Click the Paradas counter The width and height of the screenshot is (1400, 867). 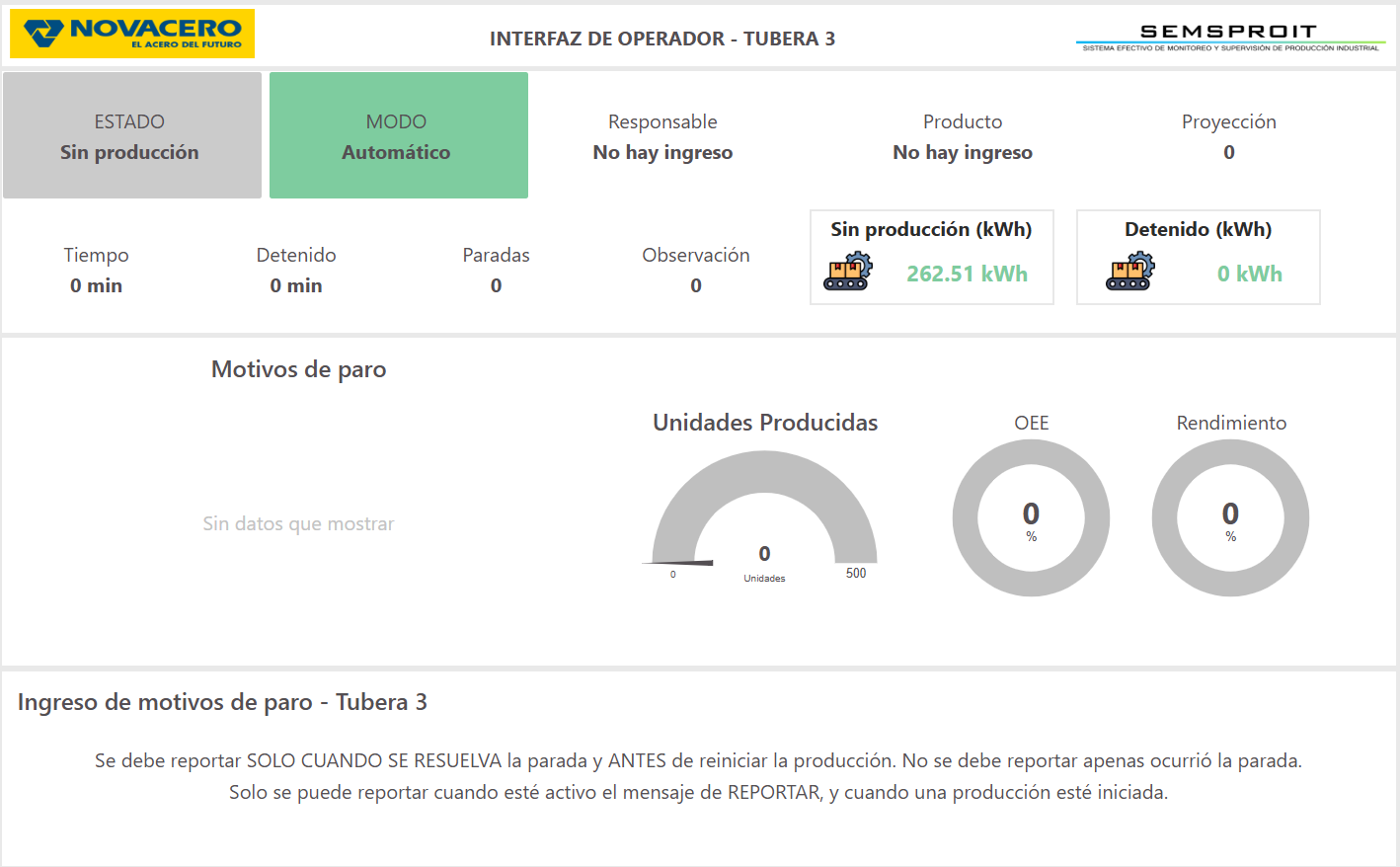click(x=496, y=285)
